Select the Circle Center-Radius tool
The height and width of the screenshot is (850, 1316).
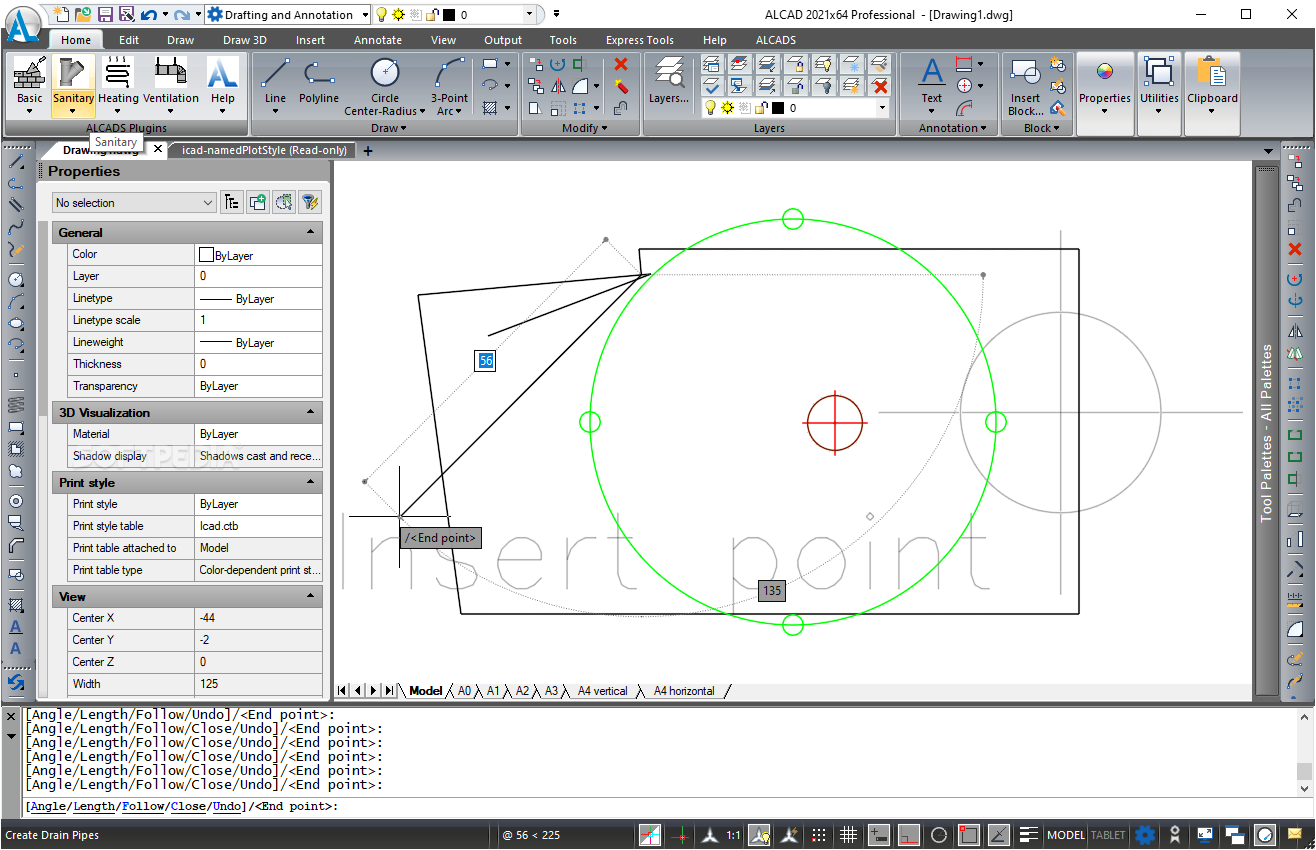click(385, 84)
